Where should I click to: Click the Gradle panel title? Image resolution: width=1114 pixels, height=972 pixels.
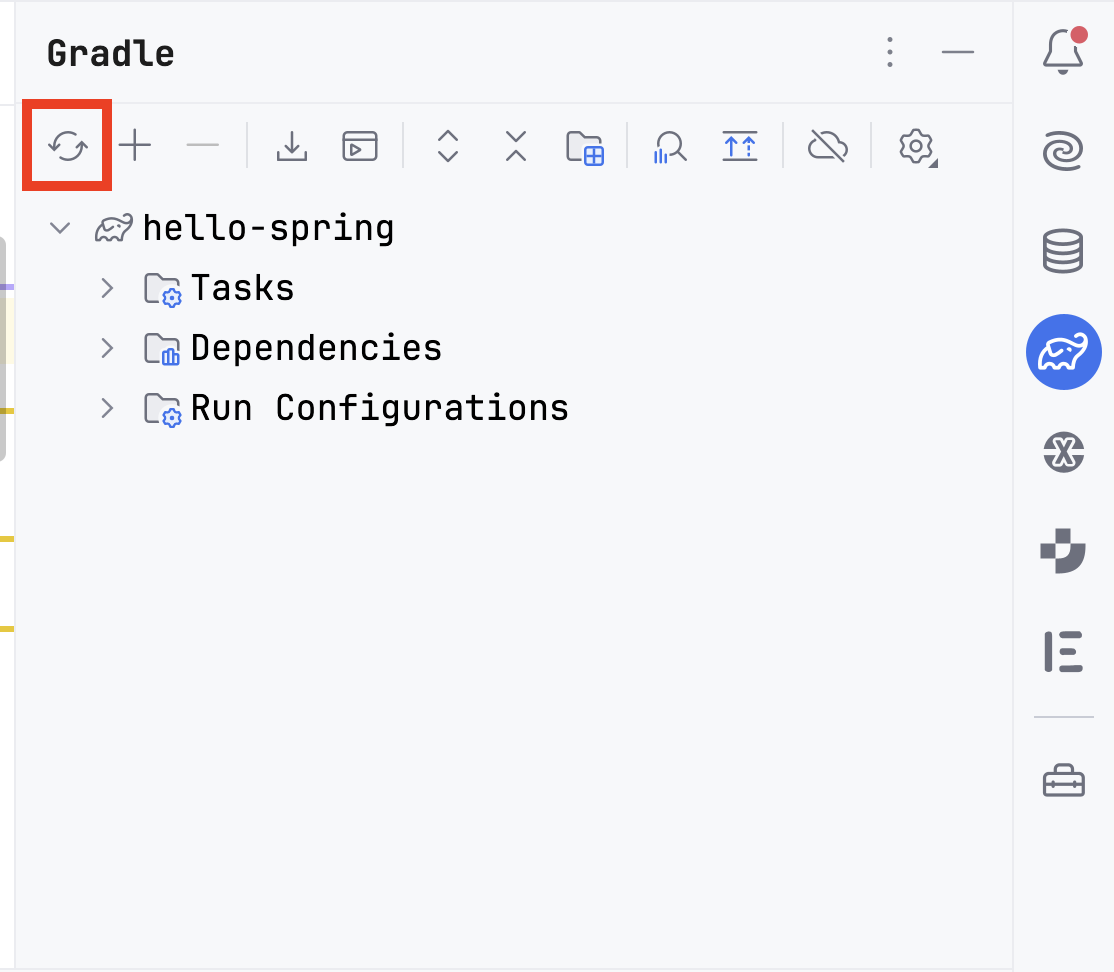(x=110, y=53)
